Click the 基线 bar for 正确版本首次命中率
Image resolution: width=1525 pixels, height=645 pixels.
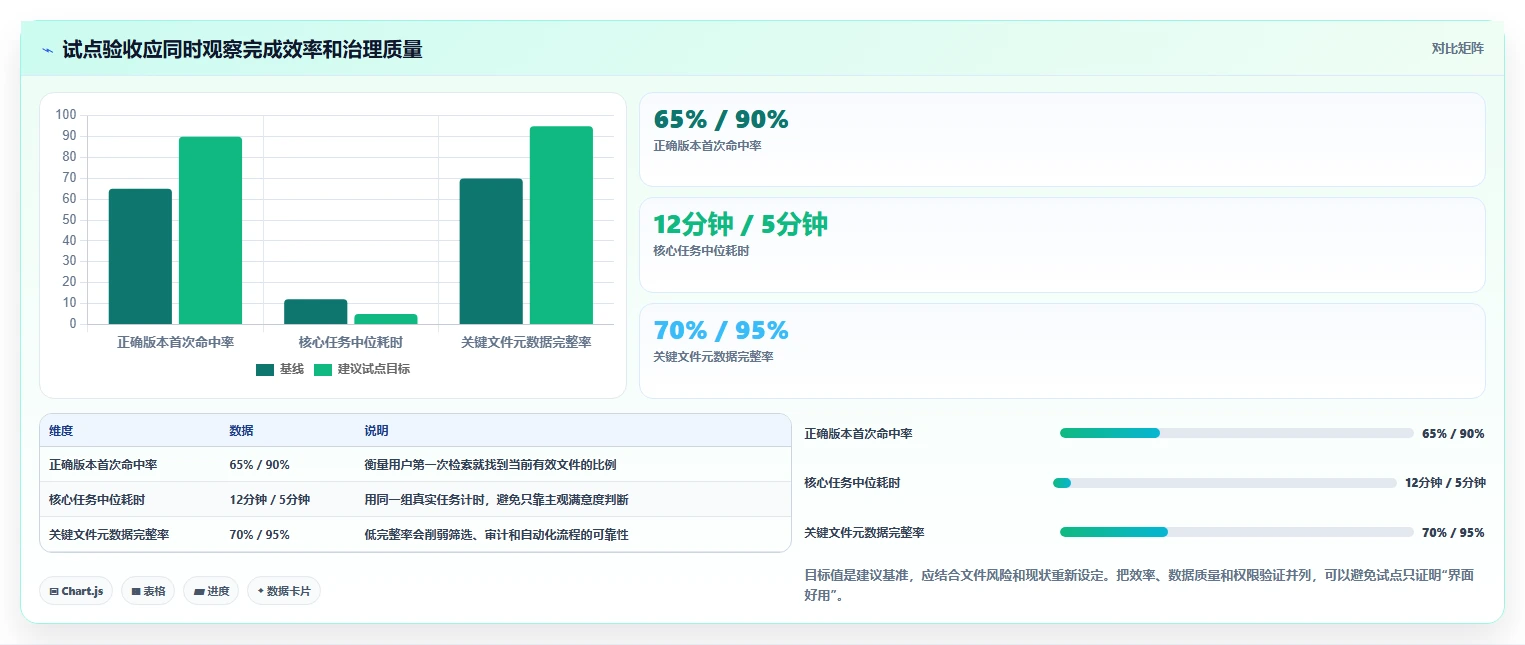140,256
